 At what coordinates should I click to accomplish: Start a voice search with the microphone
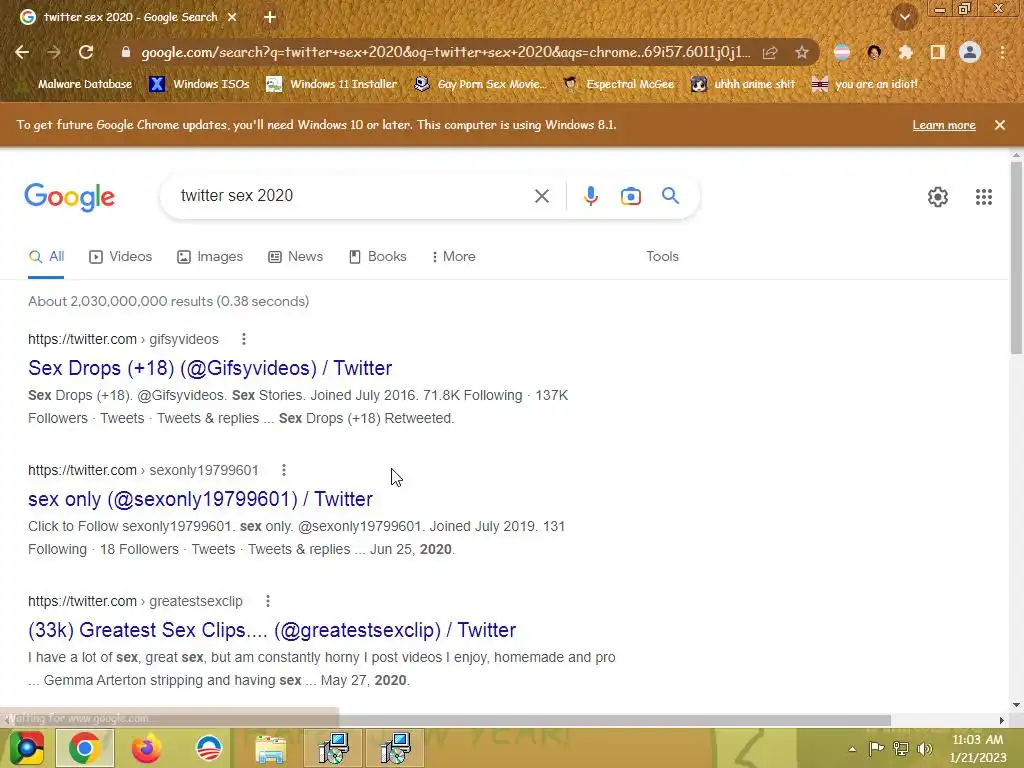tap(590, 196)
